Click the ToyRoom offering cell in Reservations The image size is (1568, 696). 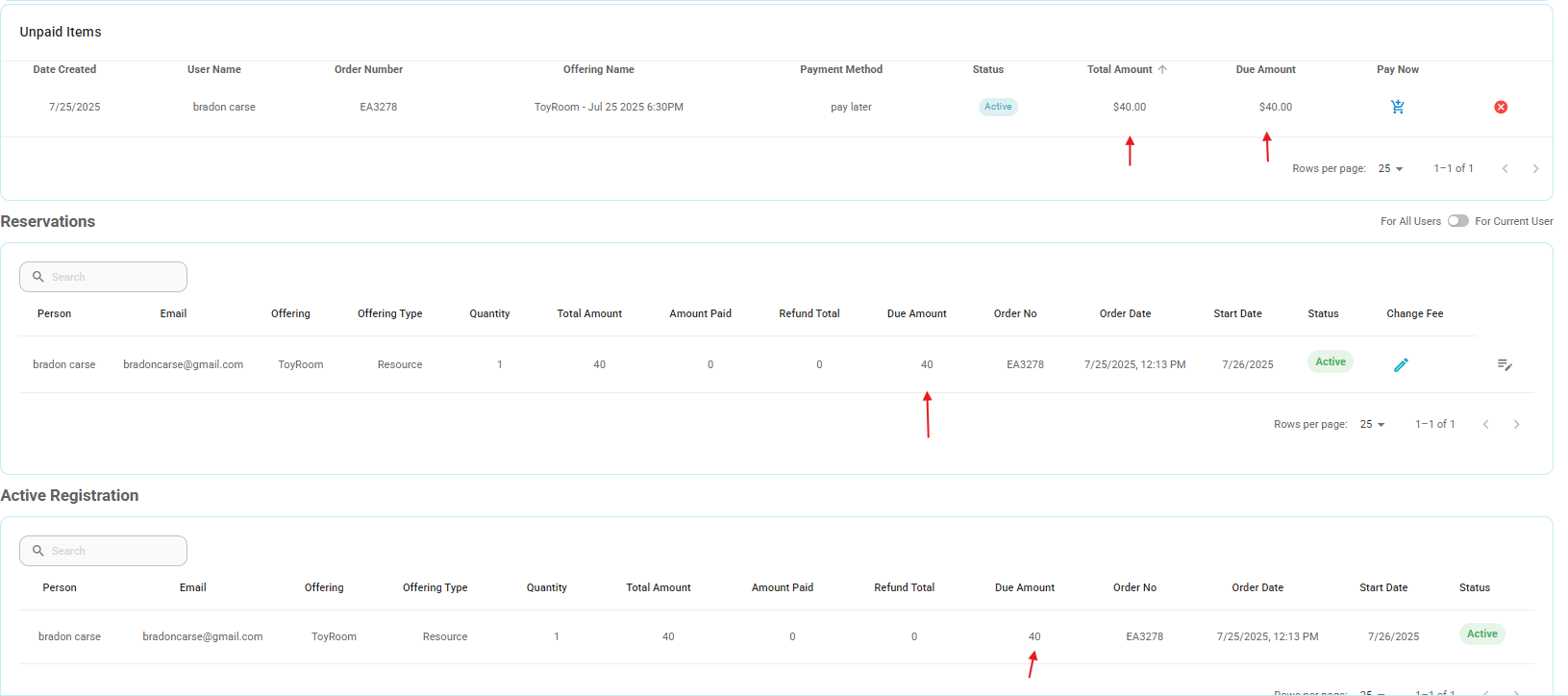[x=301, y=364]
